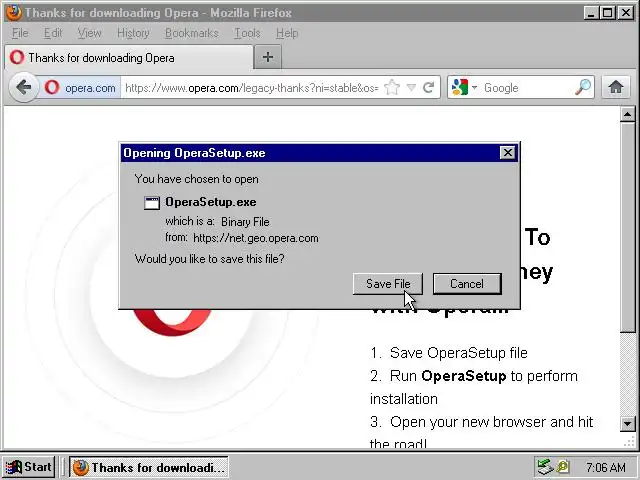Click the search magnifier icon
The height and width of the screenshot is (480, 640).
click(x=583, y=87)
